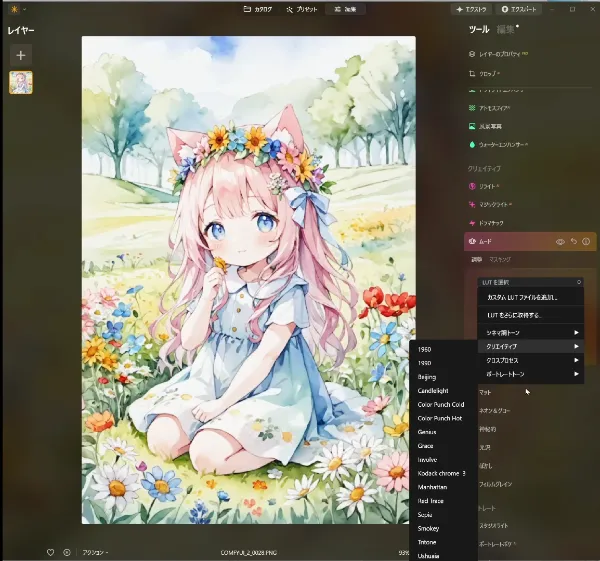
Task: Select the Involve LUT
Action: [x=443, y=460]
